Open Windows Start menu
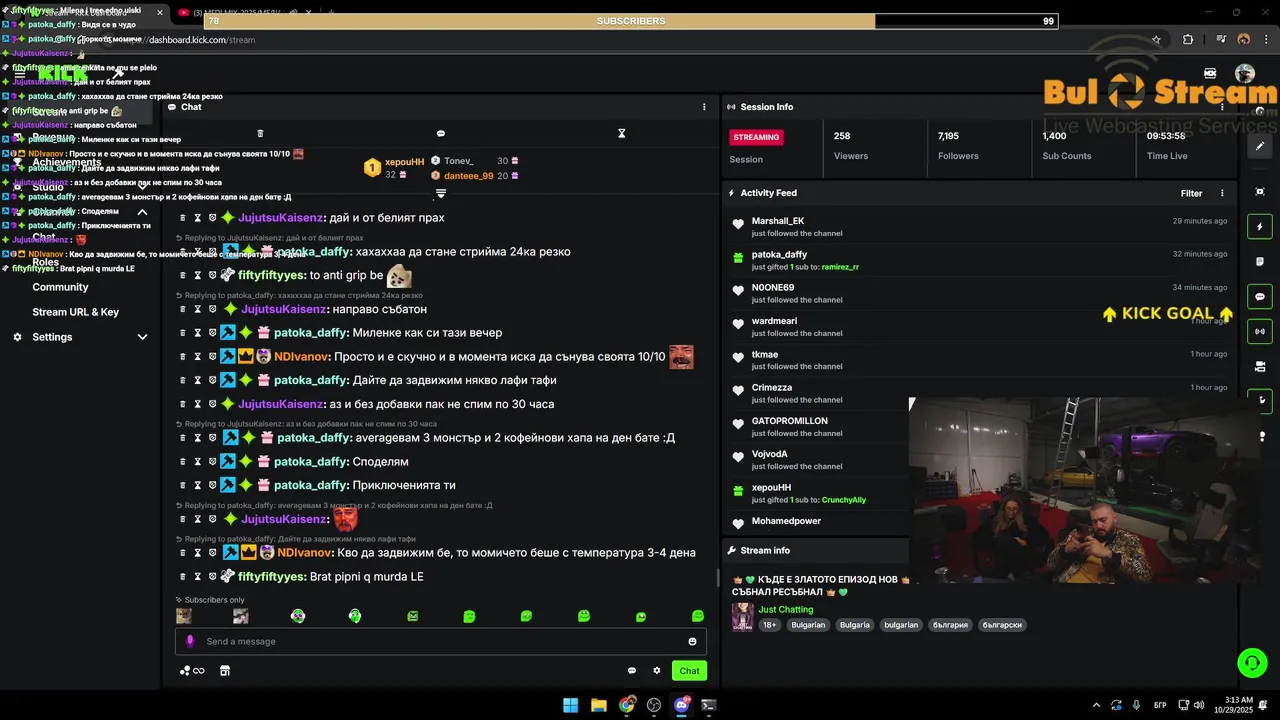 [x=570, y=705]
